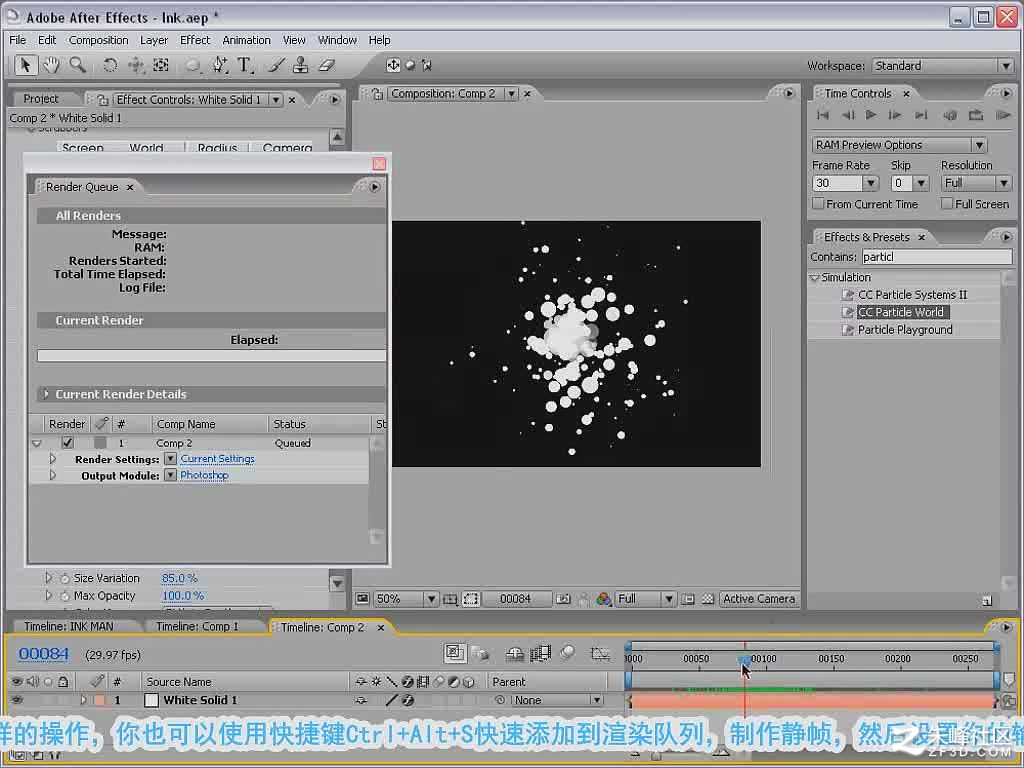The width and height of the screenshot is (1024, 768).
Task: Click White Solid 1 layer label color
Action: 99,700
